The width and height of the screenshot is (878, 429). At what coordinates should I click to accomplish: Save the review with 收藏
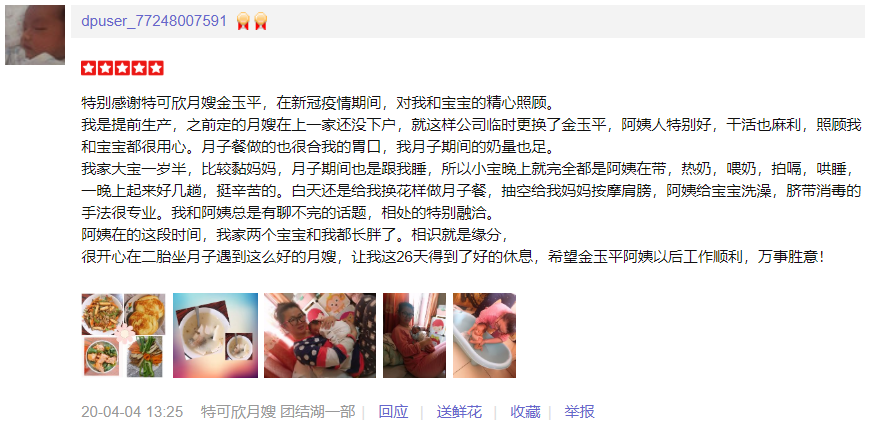(x=525, y=412)
